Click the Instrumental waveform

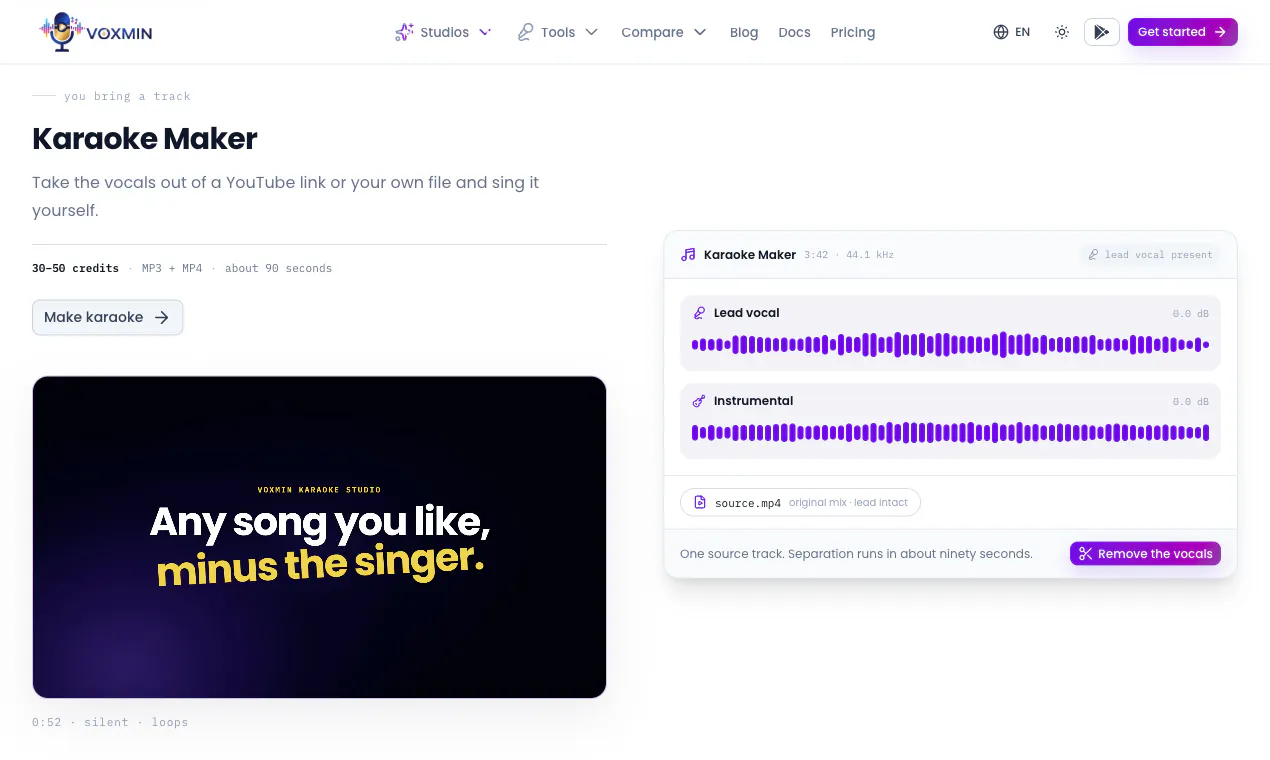coord(950,433)
